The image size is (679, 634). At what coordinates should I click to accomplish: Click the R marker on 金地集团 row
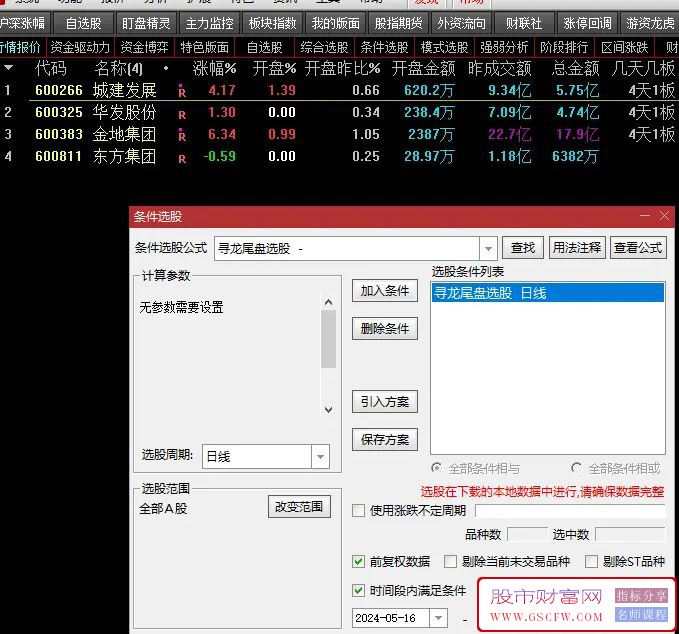click(x=182, y=136)
